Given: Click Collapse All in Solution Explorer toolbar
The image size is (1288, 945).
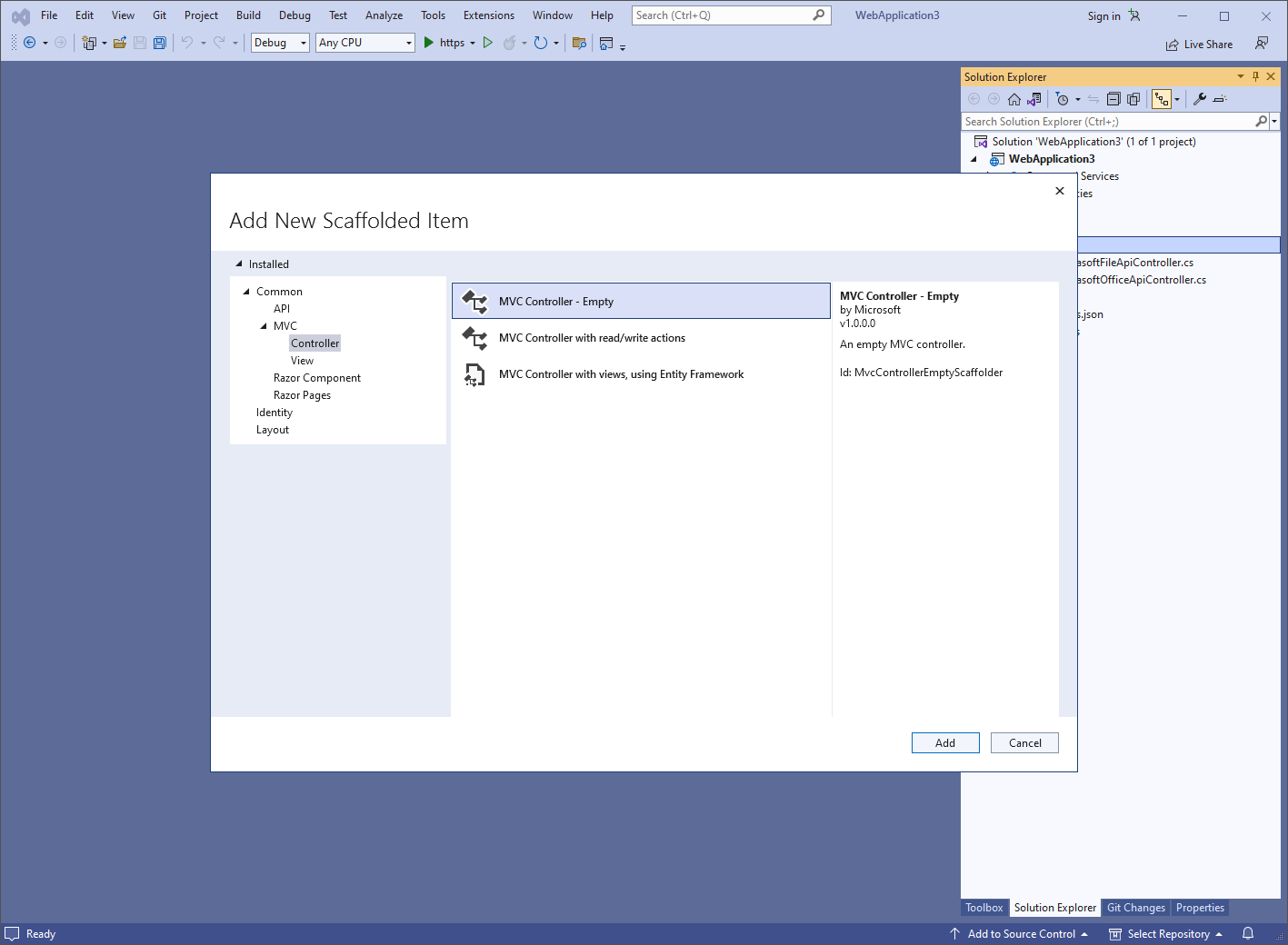Looking at the screenshot, I should point(1113,99).
